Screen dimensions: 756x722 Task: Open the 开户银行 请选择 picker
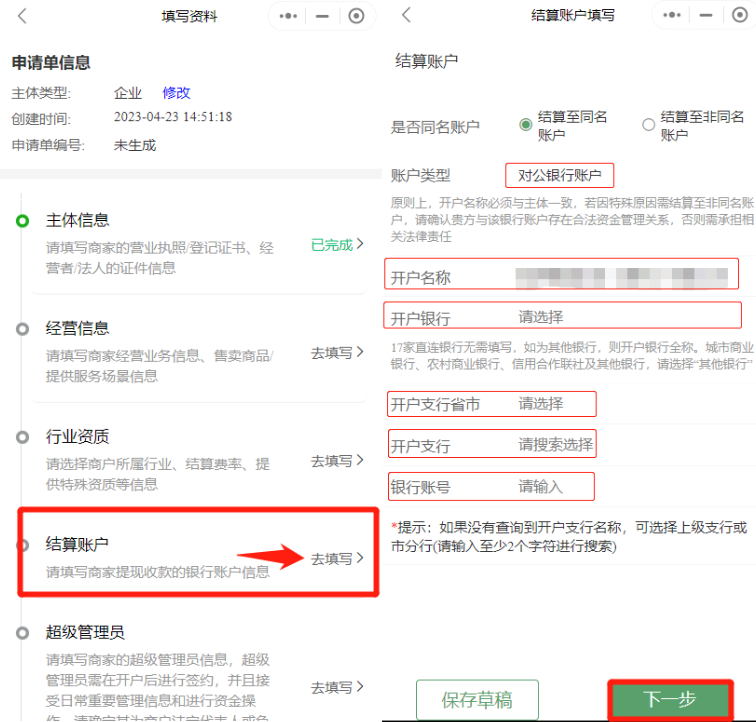[562, 315]
